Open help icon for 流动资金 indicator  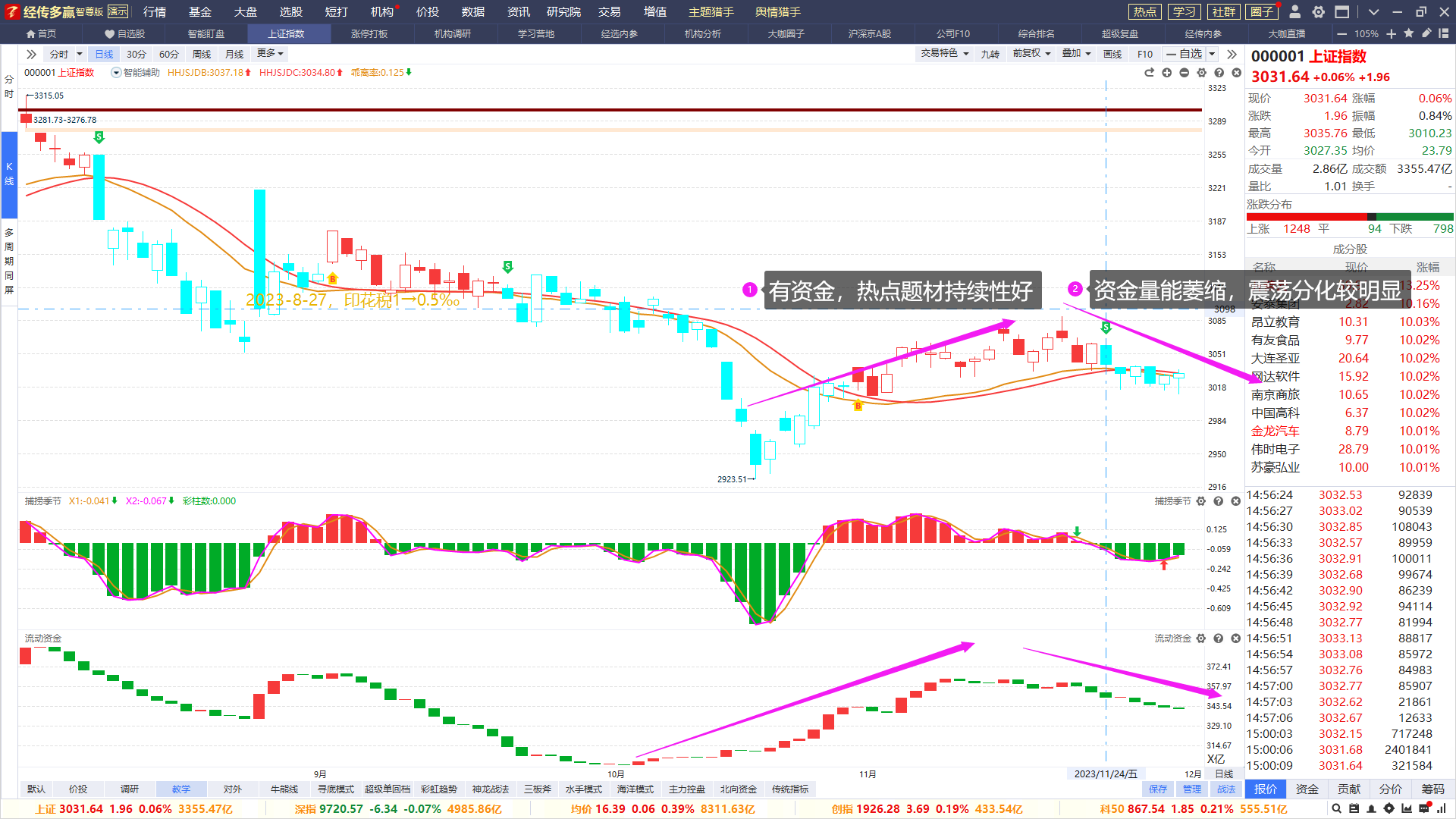1219,639
